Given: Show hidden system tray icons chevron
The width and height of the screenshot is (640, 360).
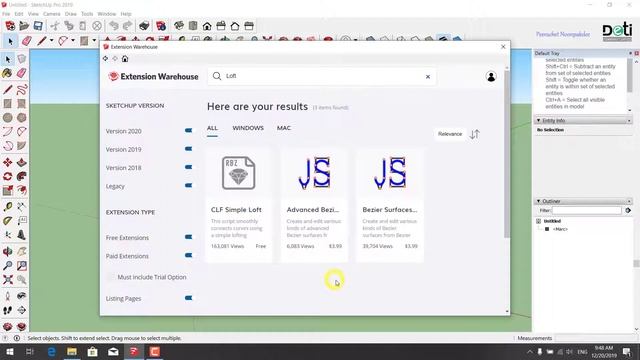Looking at the screenshot, I should pyautogui.click(x=529, y=351).
